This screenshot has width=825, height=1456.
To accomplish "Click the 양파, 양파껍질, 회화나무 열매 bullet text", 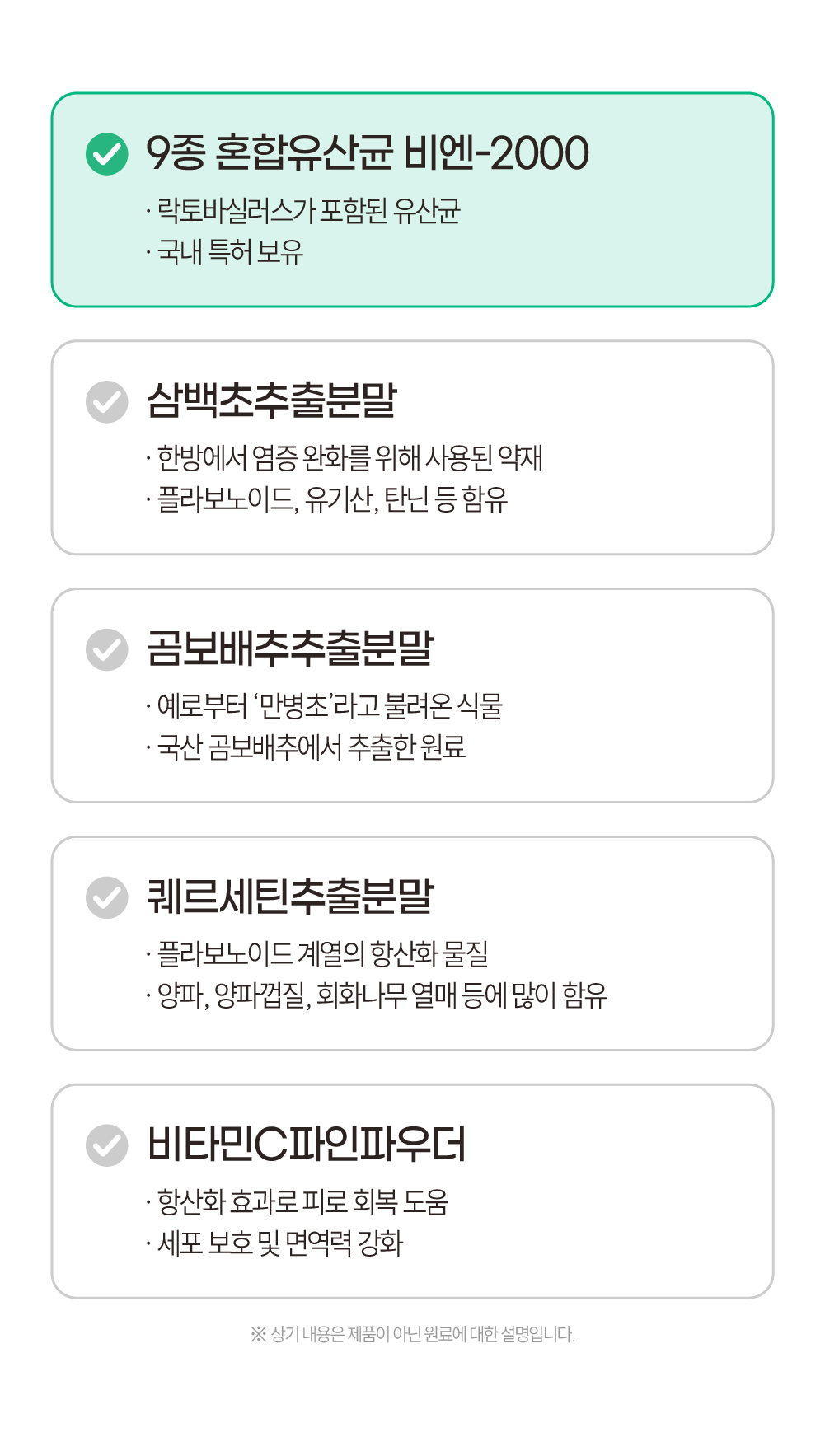I will tap(382, 995).
